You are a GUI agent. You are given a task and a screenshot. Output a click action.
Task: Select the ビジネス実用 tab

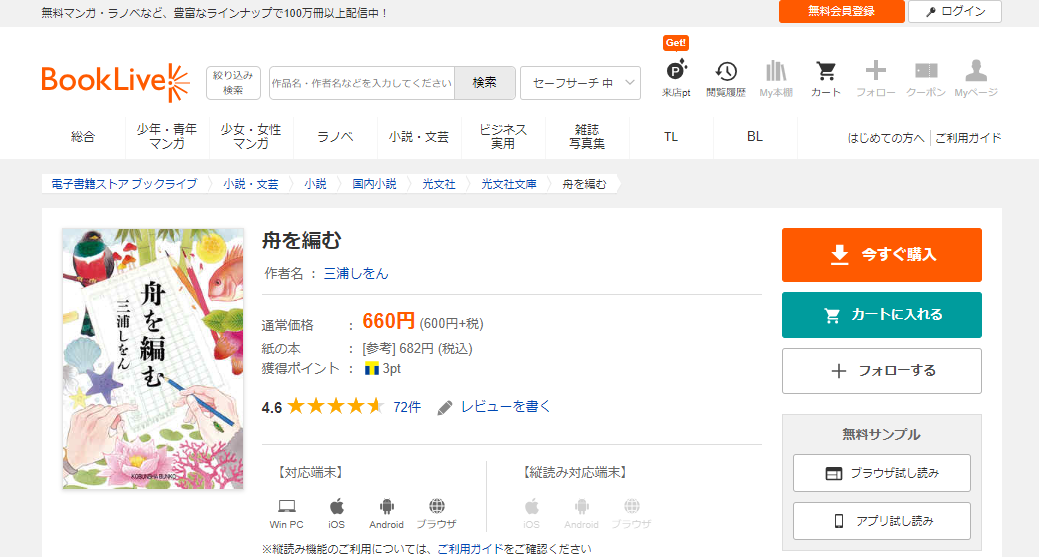pos(503,137)
